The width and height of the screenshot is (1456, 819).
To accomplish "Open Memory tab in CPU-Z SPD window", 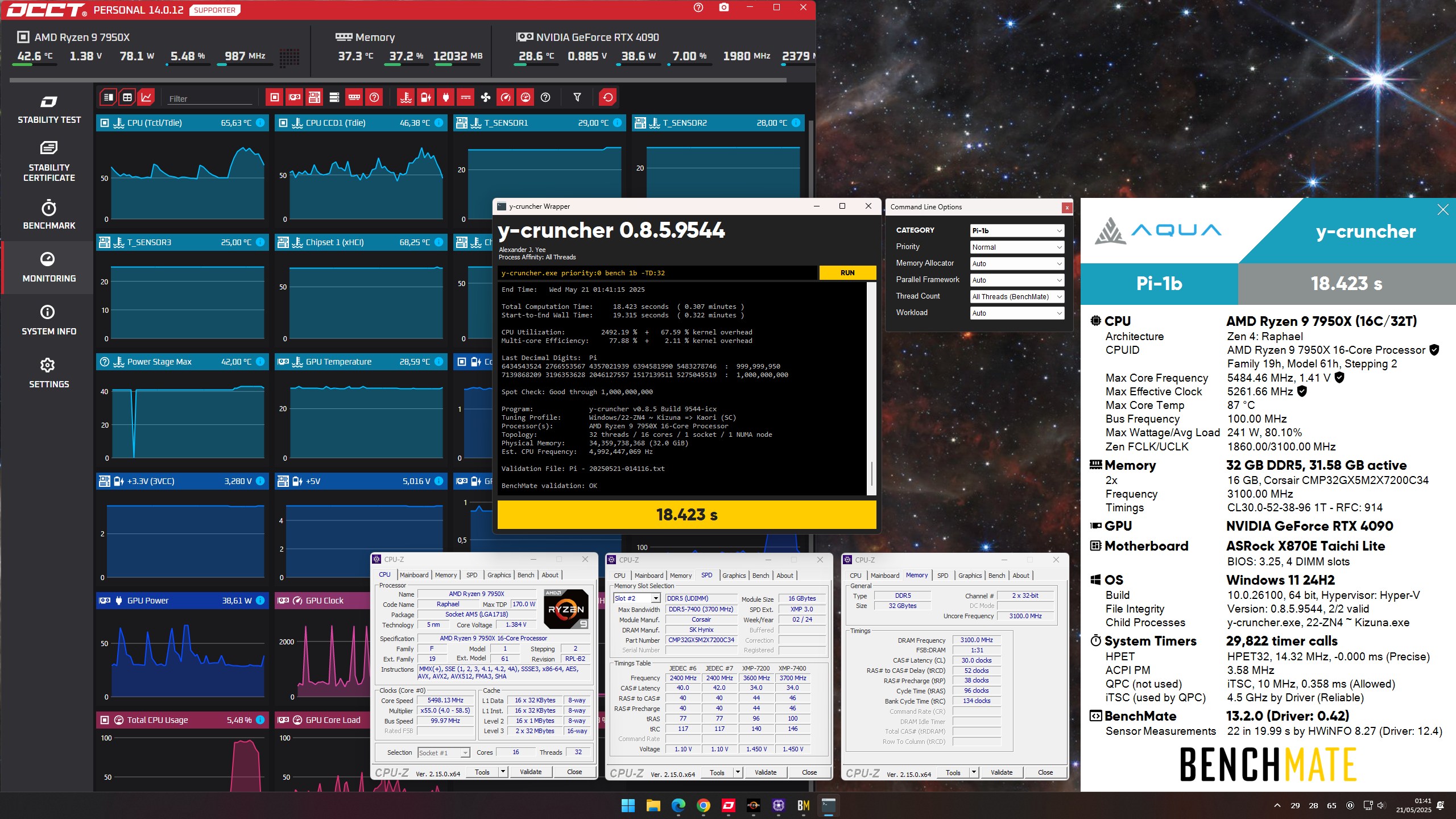I will pyautogui.click(x=681, y=576).
